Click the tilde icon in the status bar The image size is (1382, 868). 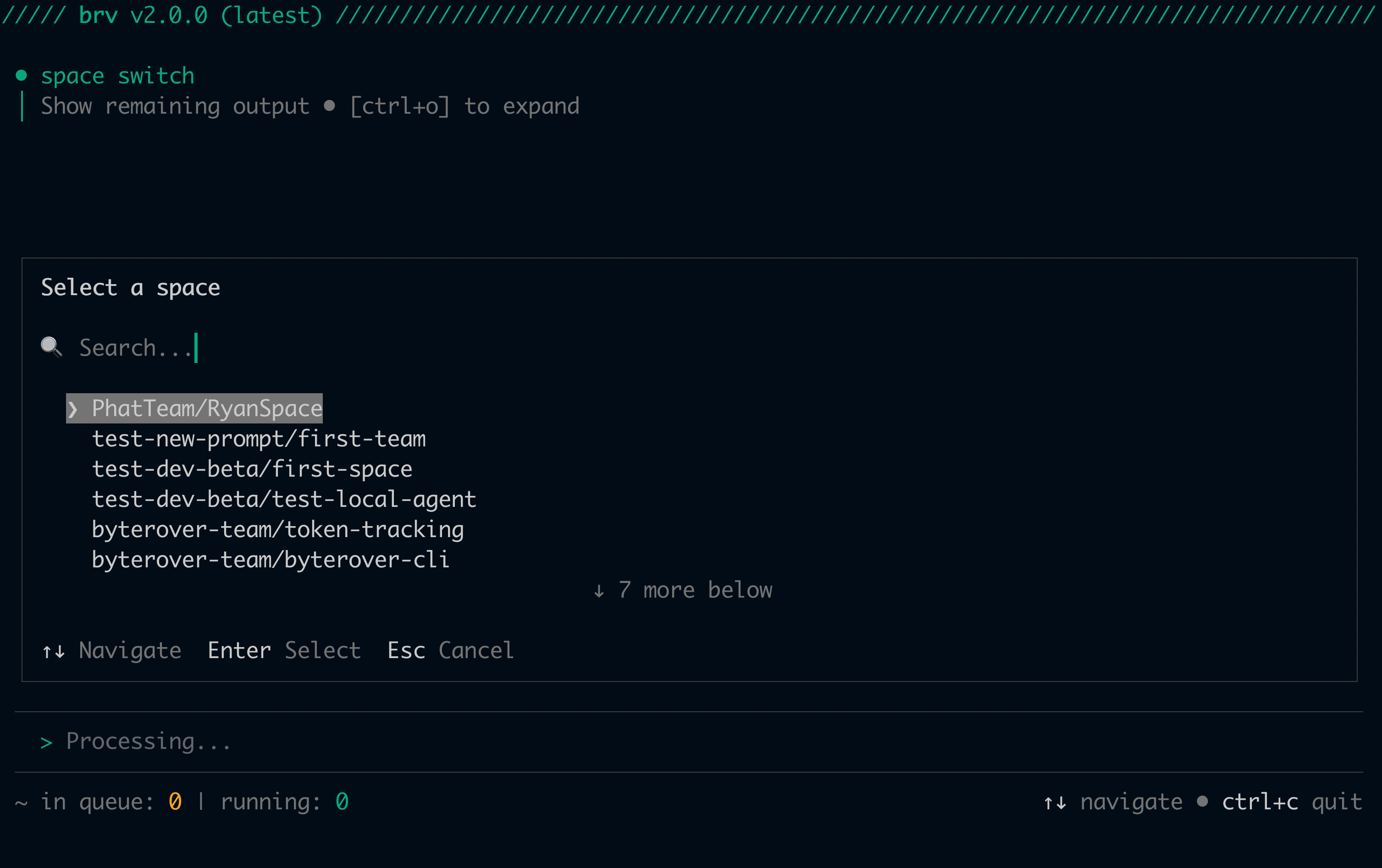21,802
